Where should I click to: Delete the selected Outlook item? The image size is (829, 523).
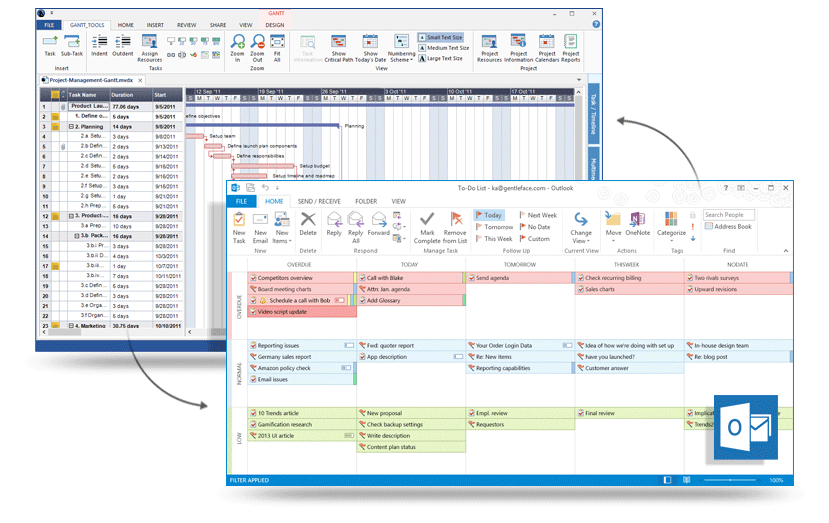(308, 224)
